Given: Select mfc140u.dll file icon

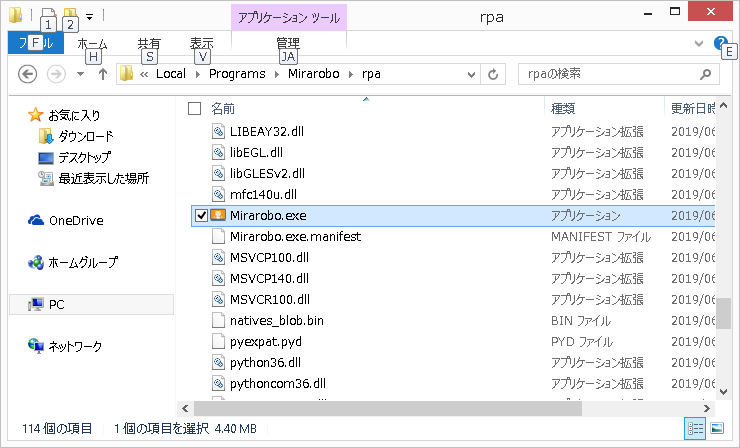Looking at the screenshot, I should click(218, 194).
